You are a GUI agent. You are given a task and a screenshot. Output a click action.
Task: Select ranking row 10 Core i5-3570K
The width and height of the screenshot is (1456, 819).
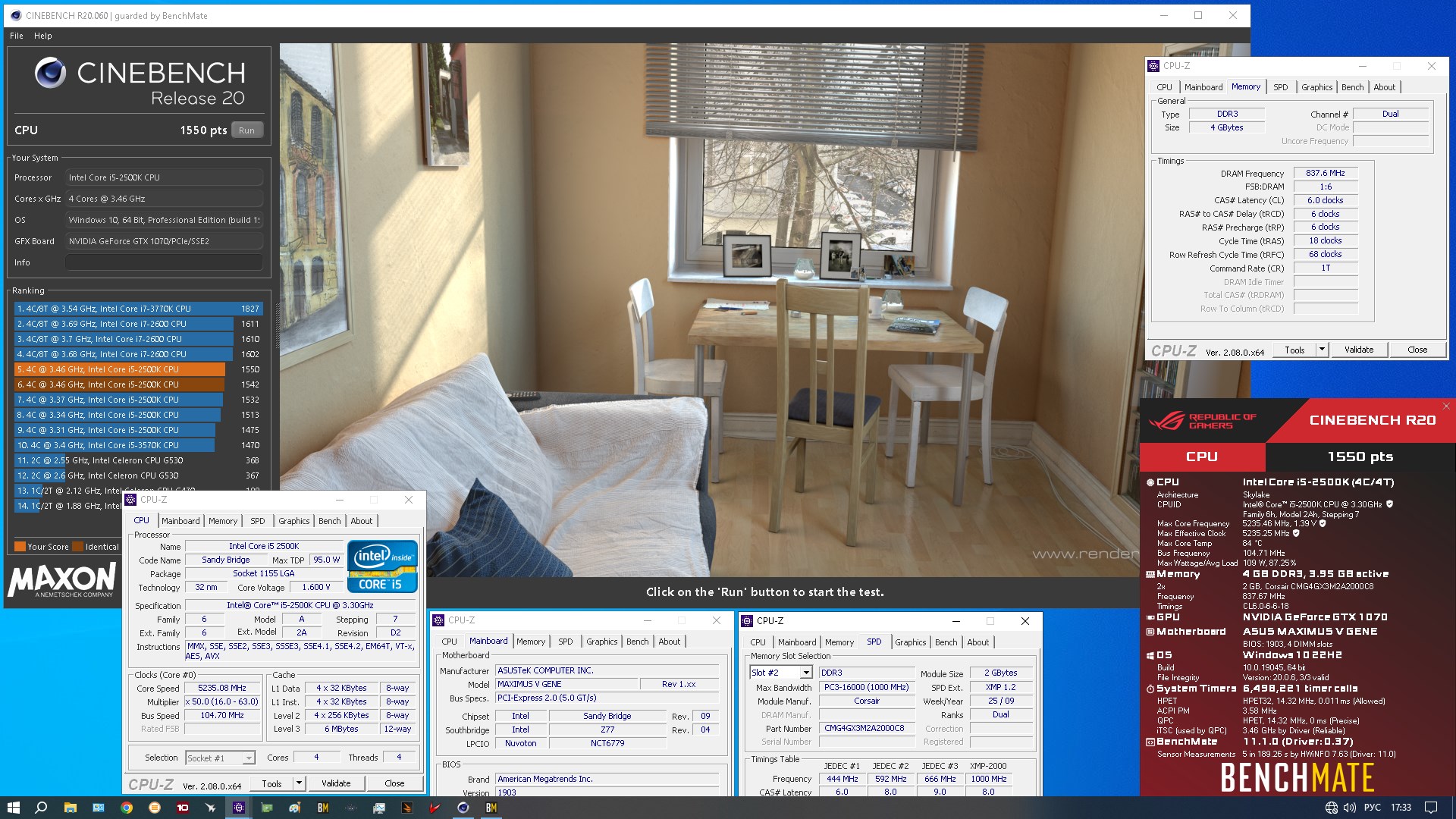pos(138,445)
